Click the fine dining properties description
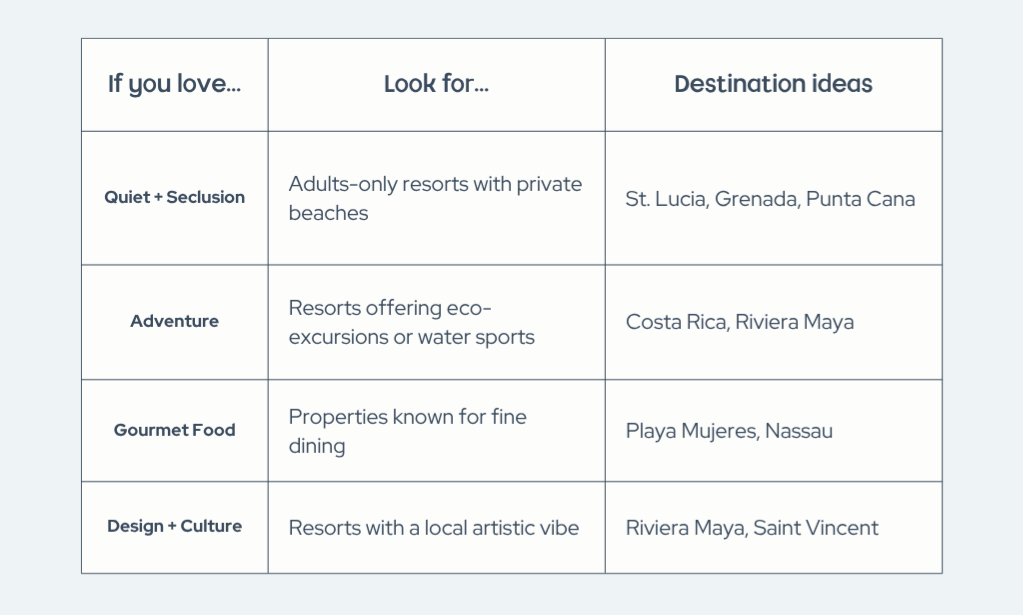The image size is (1025, 615). coord(407,431)
